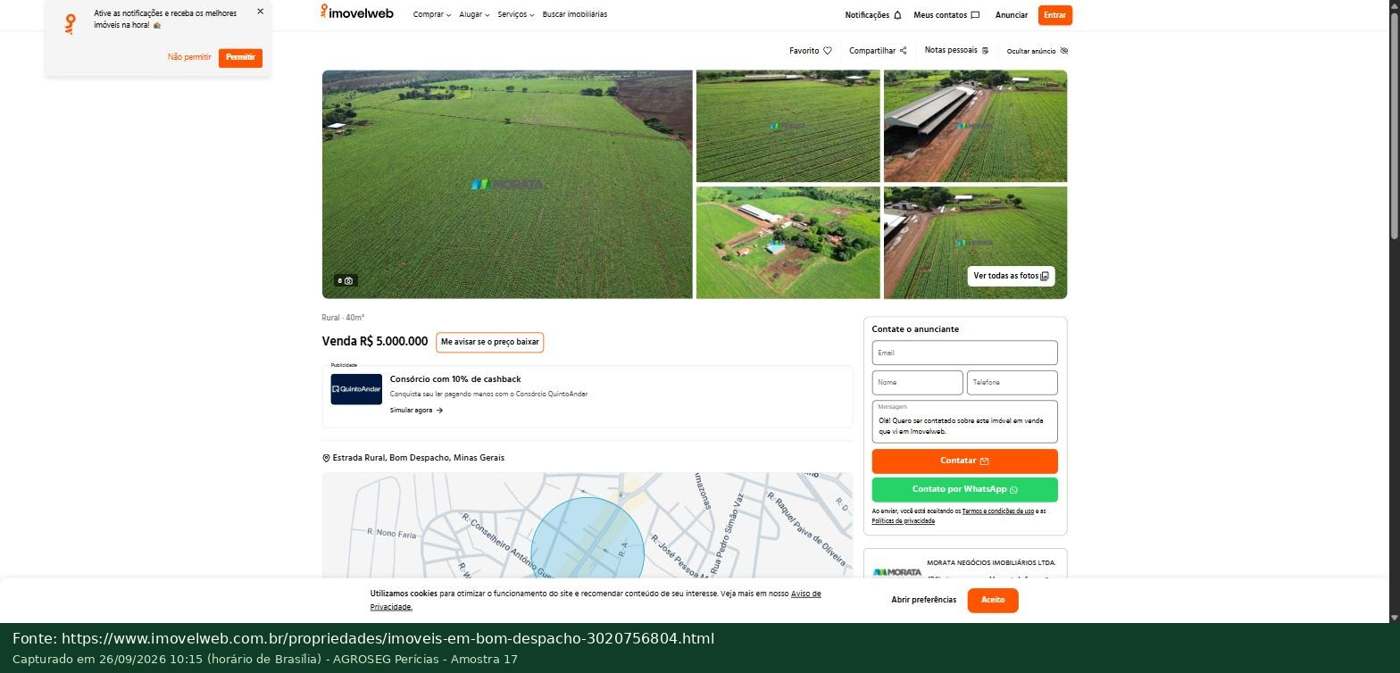1400x673 pixels.
Task: Focus the Email input field
Action: coord(965,353)
